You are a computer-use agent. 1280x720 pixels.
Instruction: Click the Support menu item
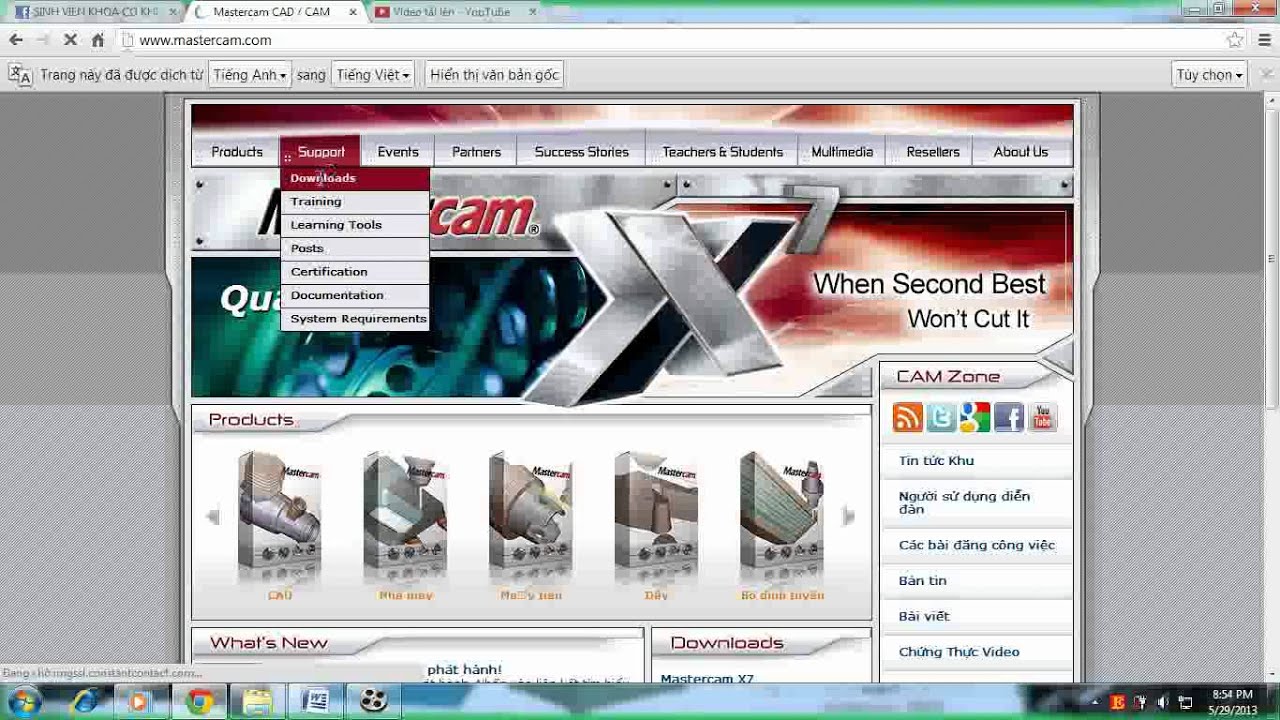point(321,152)
